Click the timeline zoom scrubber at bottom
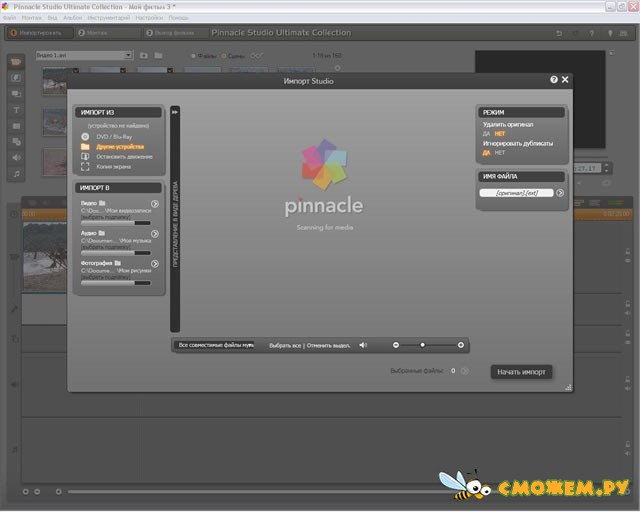640x512 pixels. tap(59, 492)
